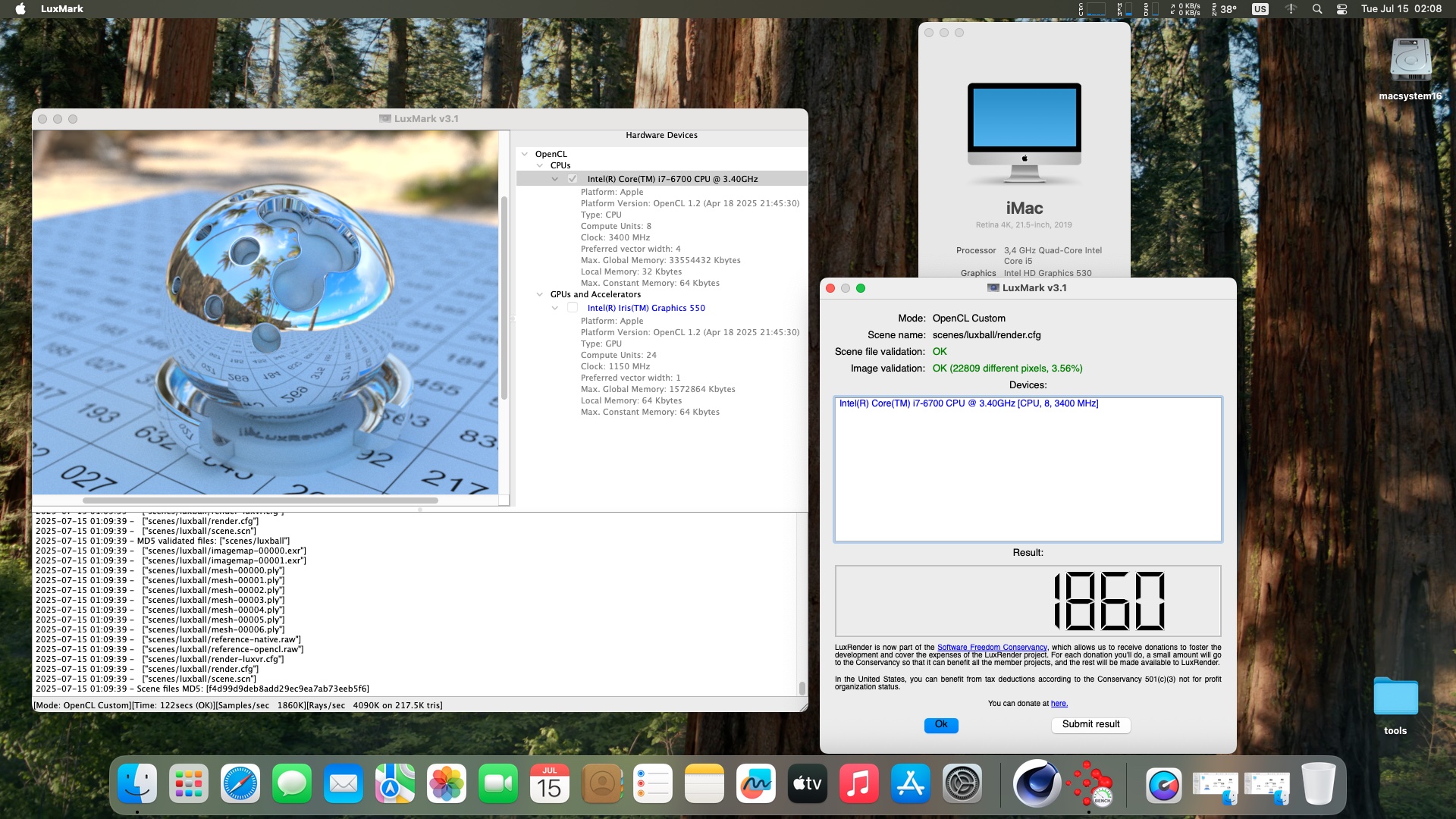
Task: Check the Intel Iris Graphics 550 device box
Action: 573,308
